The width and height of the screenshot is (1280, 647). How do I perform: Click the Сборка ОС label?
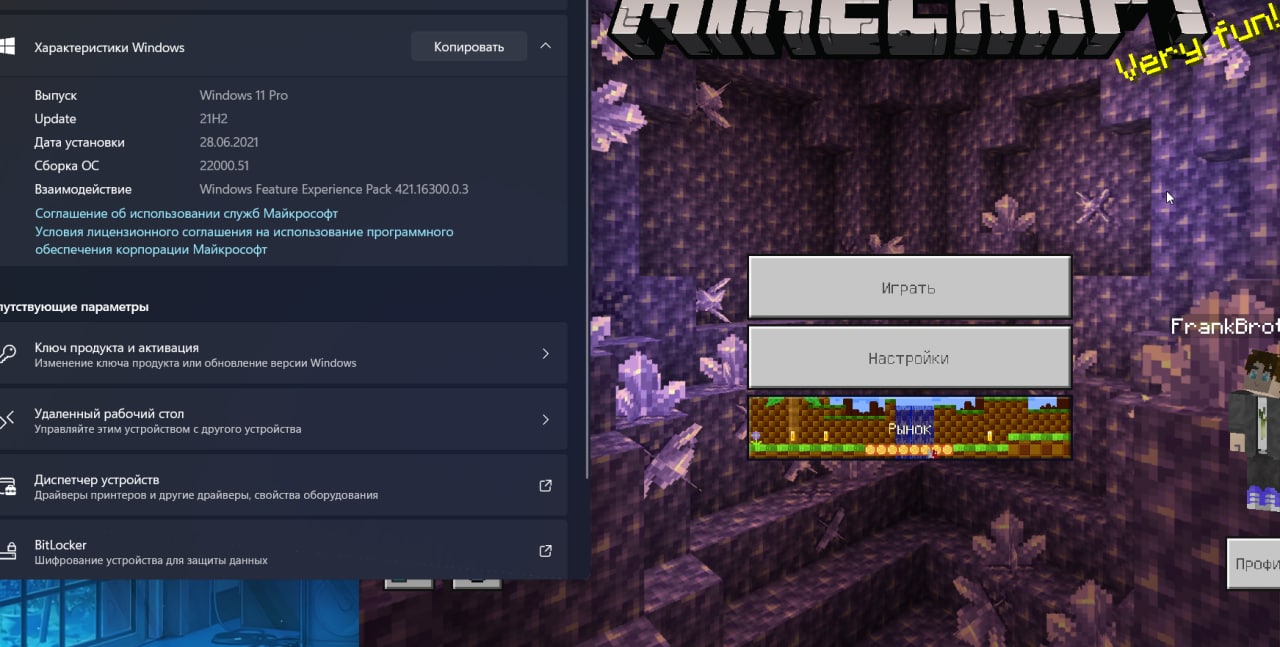click(66, 166)
